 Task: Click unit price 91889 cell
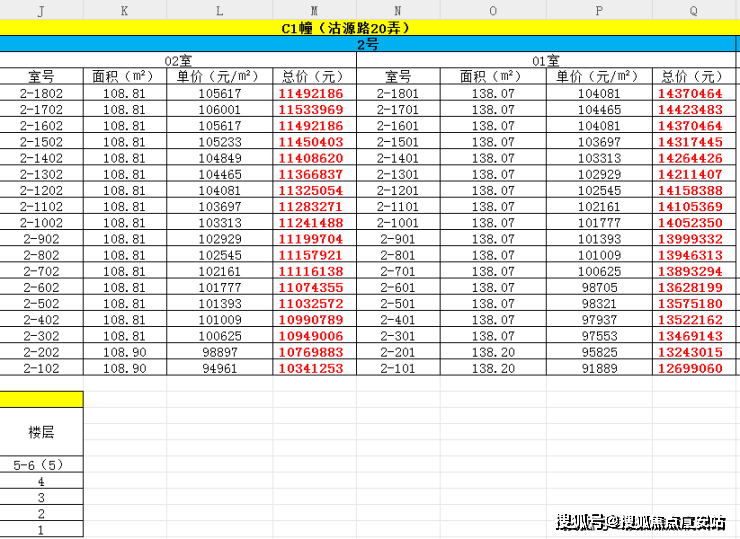pos(599,368)
